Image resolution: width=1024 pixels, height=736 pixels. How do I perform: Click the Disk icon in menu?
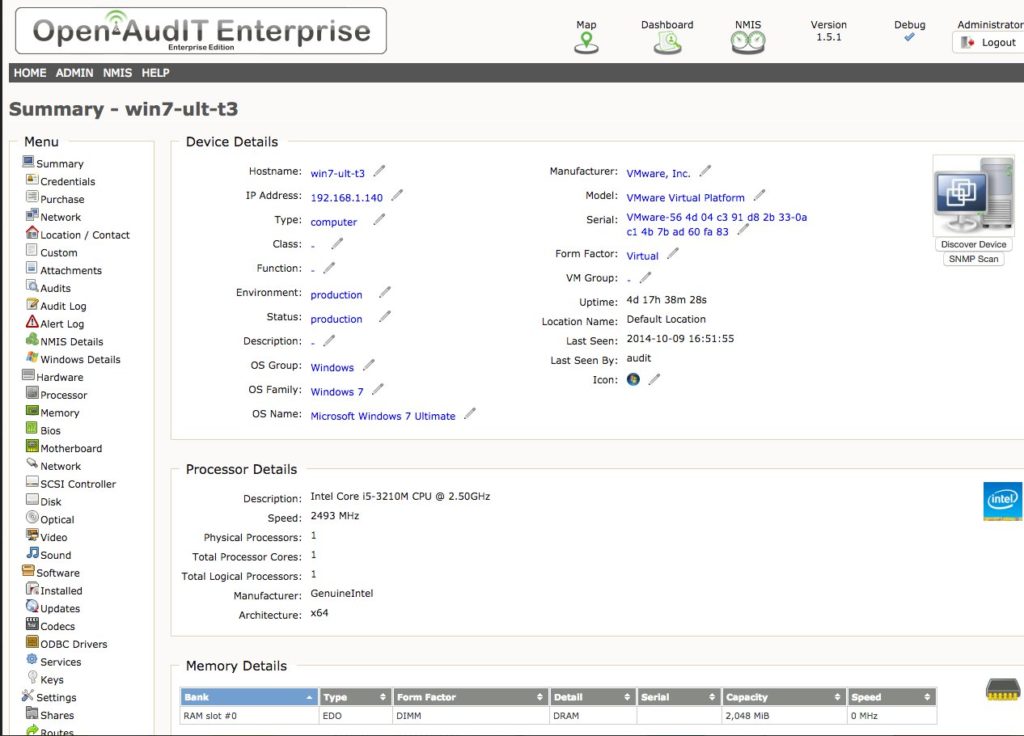(32, 499)
